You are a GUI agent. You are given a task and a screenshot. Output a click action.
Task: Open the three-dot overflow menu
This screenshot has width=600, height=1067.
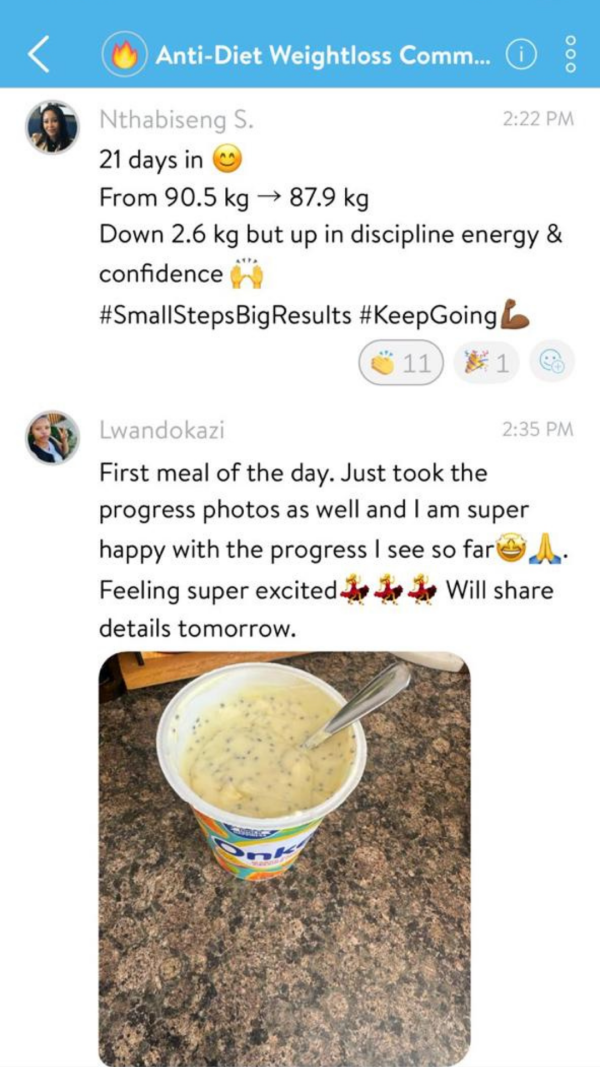point(571,54)
